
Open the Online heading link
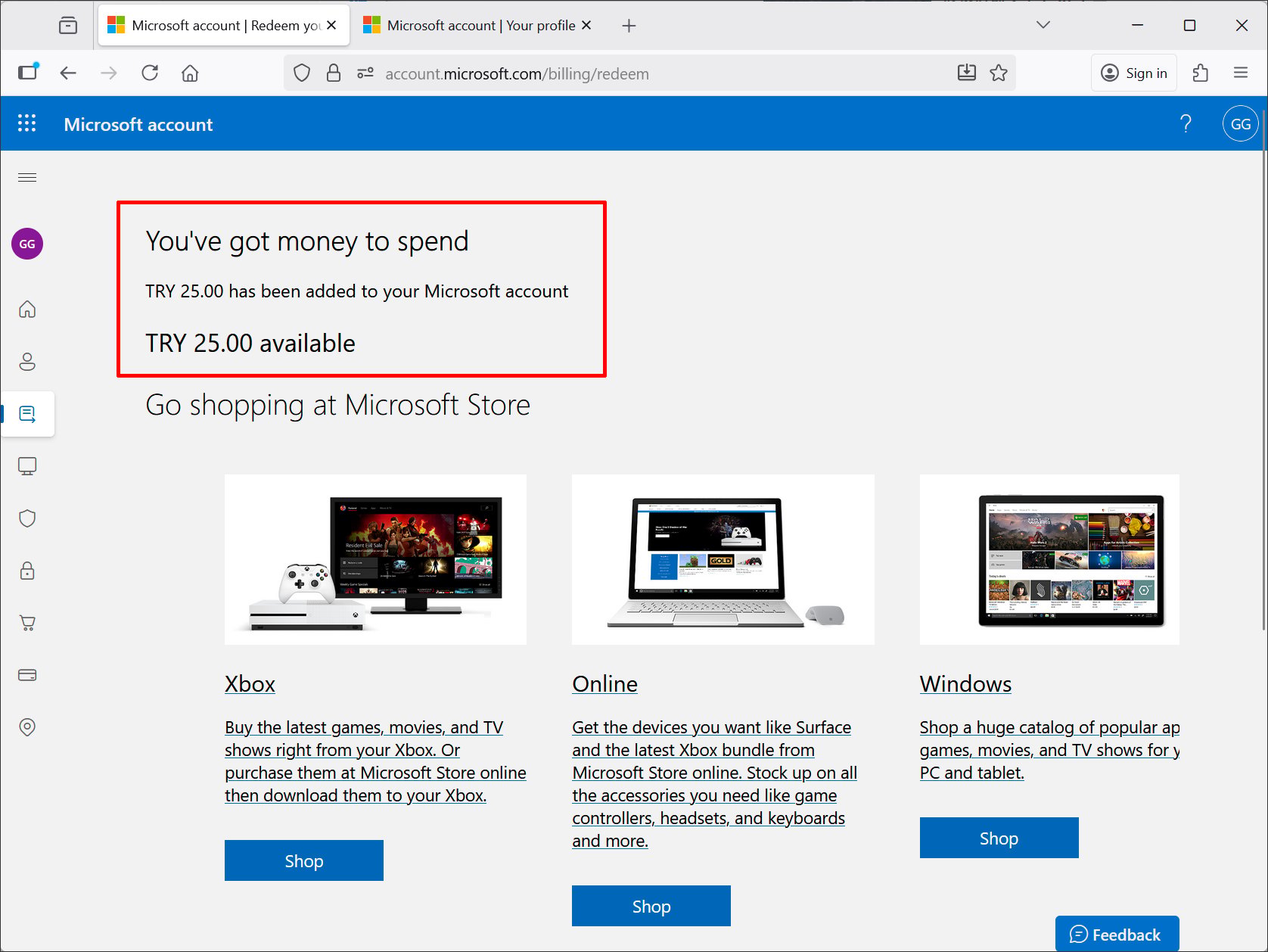604,683
